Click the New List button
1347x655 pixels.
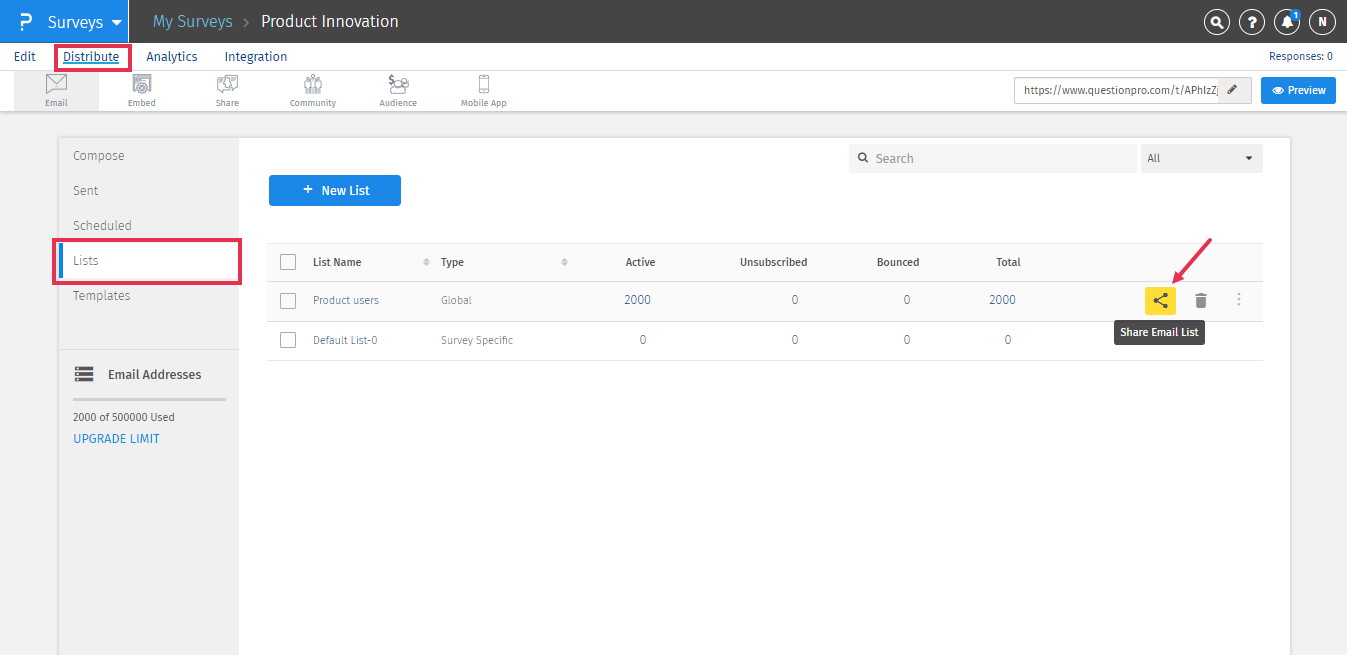[335, 190]
